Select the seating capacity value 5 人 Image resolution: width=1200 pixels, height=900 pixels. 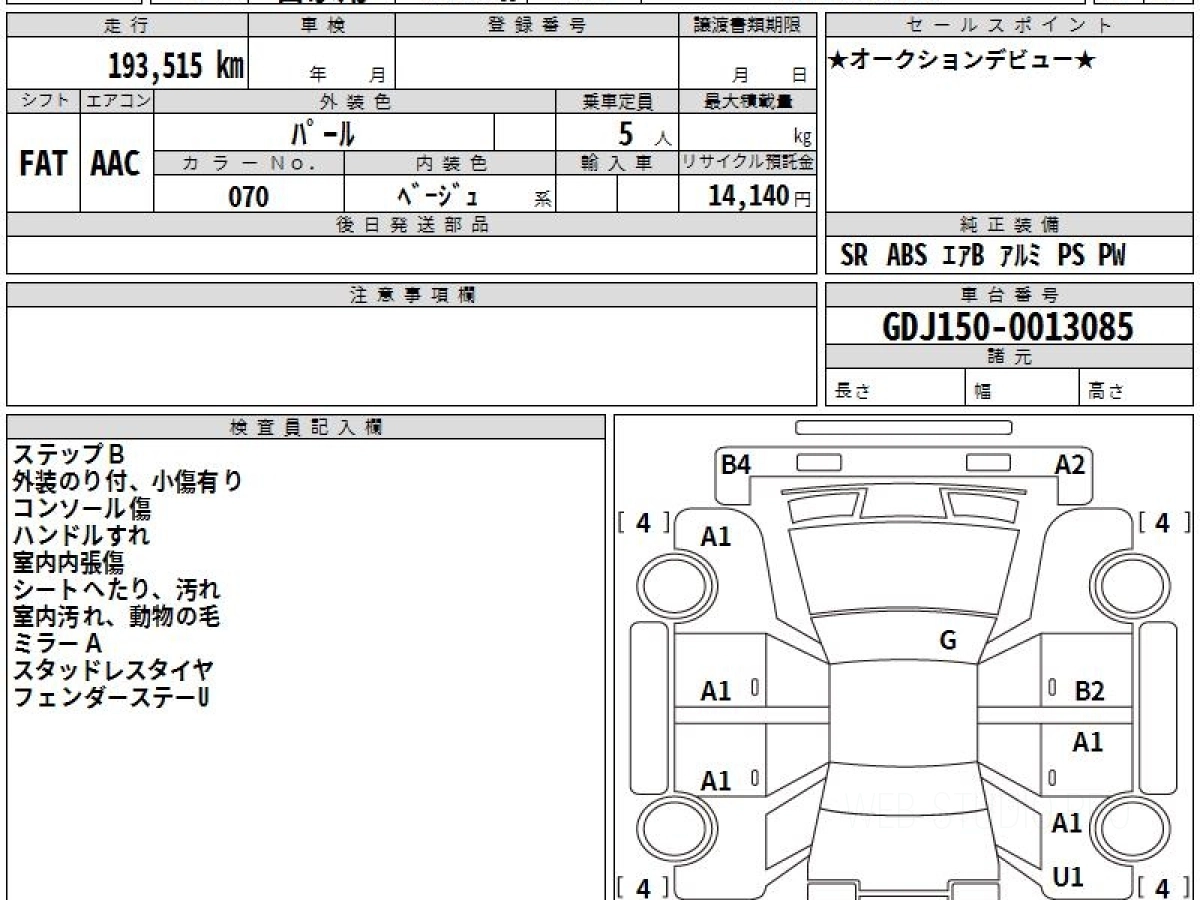coord(644,134)
